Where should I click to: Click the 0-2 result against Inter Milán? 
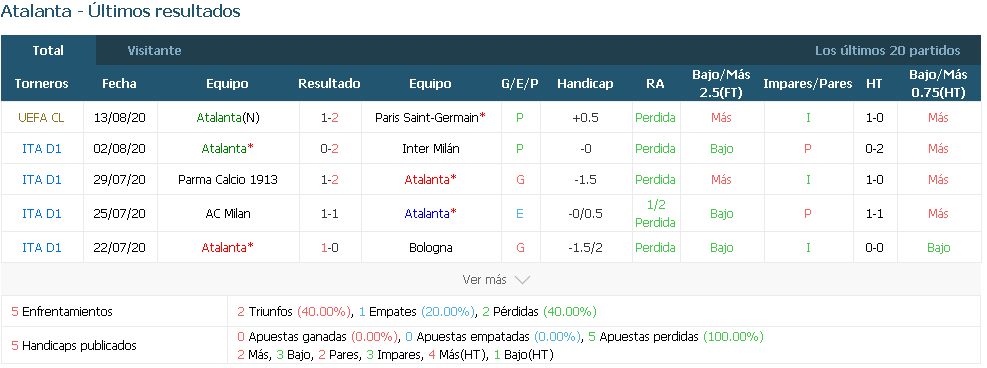tap(329, 148)
